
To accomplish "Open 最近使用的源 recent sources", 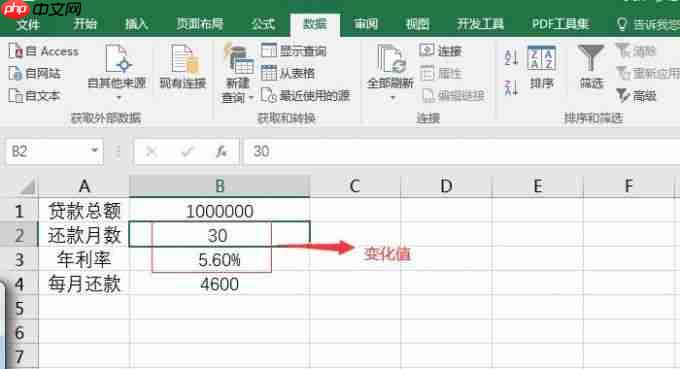I will [x=305, y=95].
